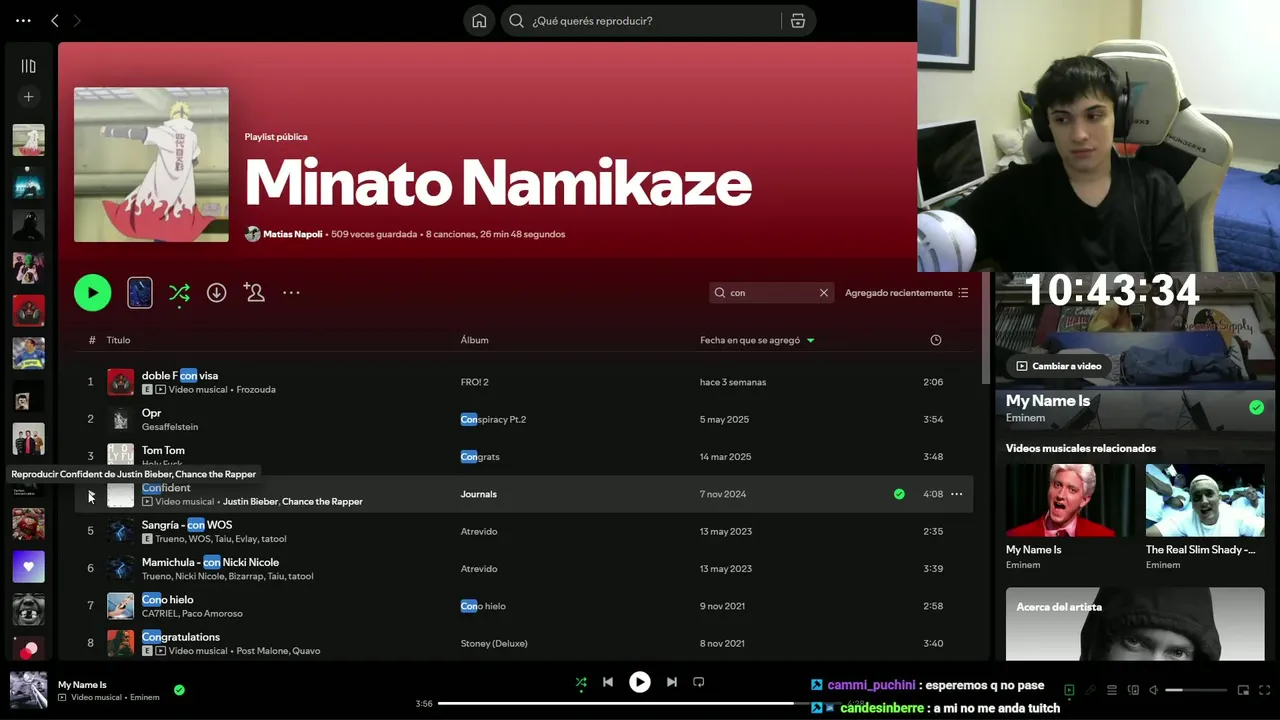Screen dimensions: 1280x720
Task: Skip to the next track
Action: coord(672,682)
